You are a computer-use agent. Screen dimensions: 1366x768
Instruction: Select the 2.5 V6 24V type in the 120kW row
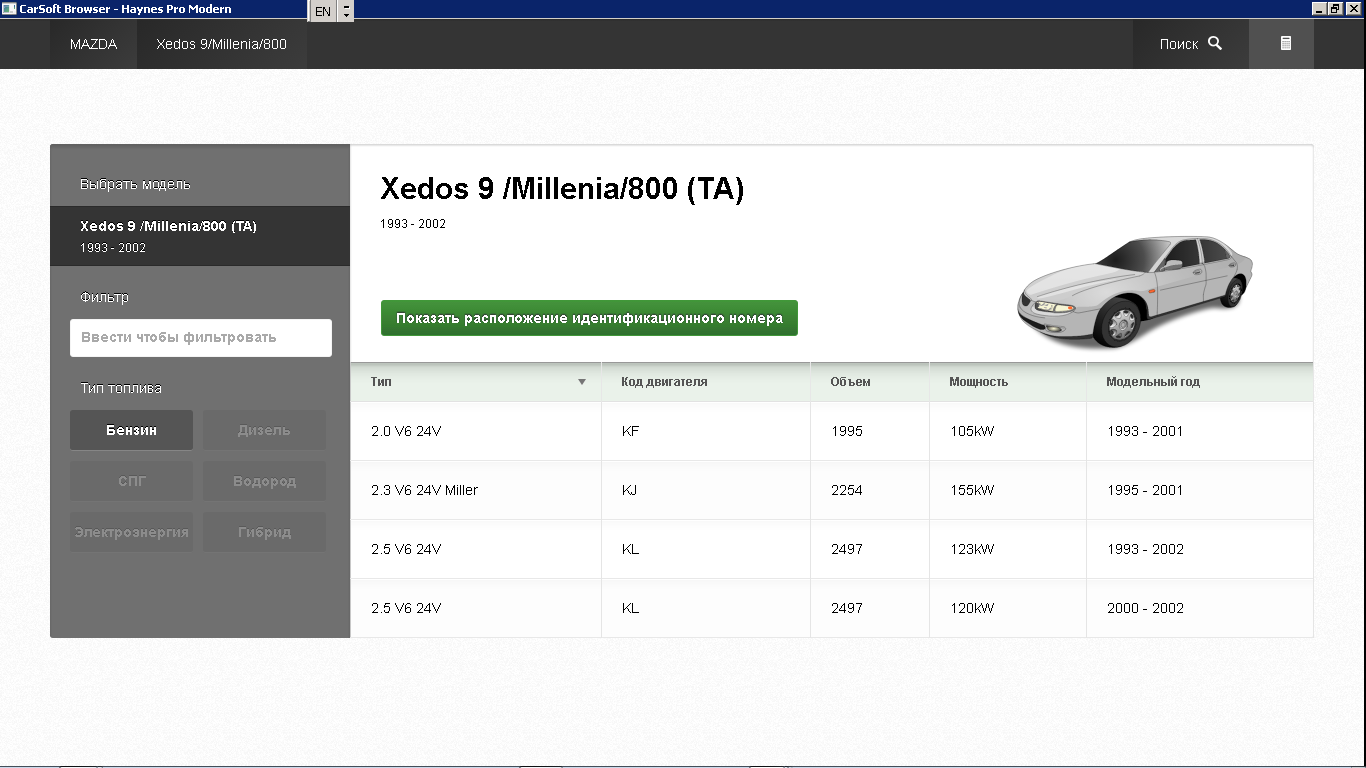[406, 608]
